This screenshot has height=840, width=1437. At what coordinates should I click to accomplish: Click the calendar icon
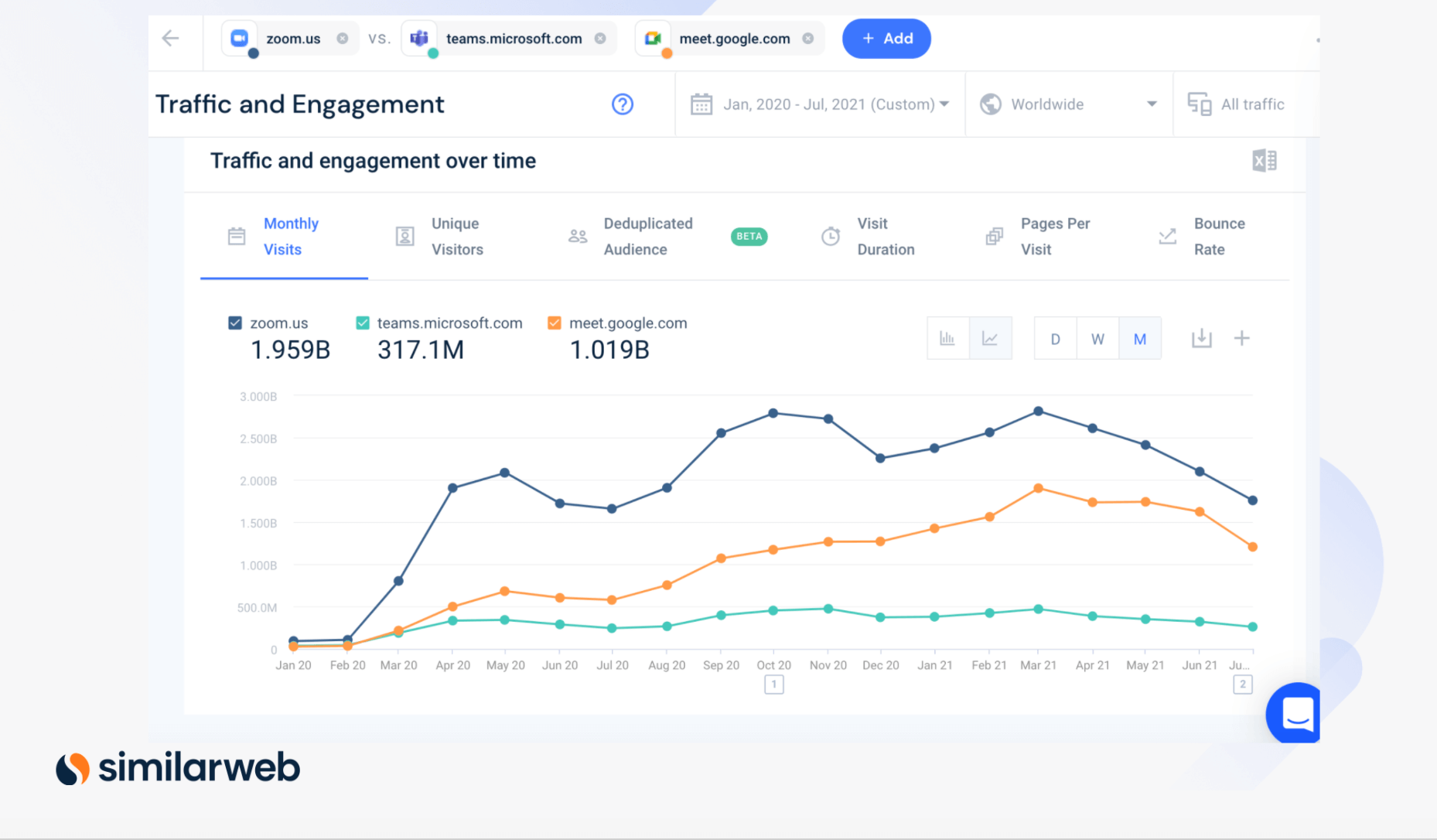pos(701,104)
